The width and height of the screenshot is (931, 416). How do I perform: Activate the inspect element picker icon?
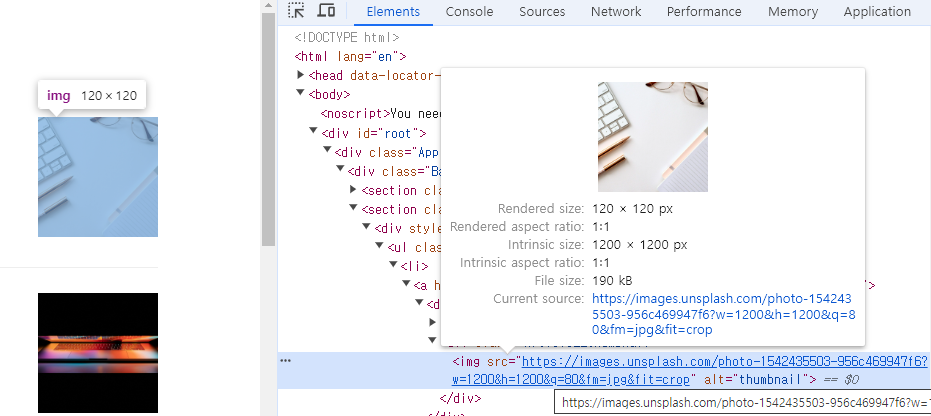pos(296,11)
